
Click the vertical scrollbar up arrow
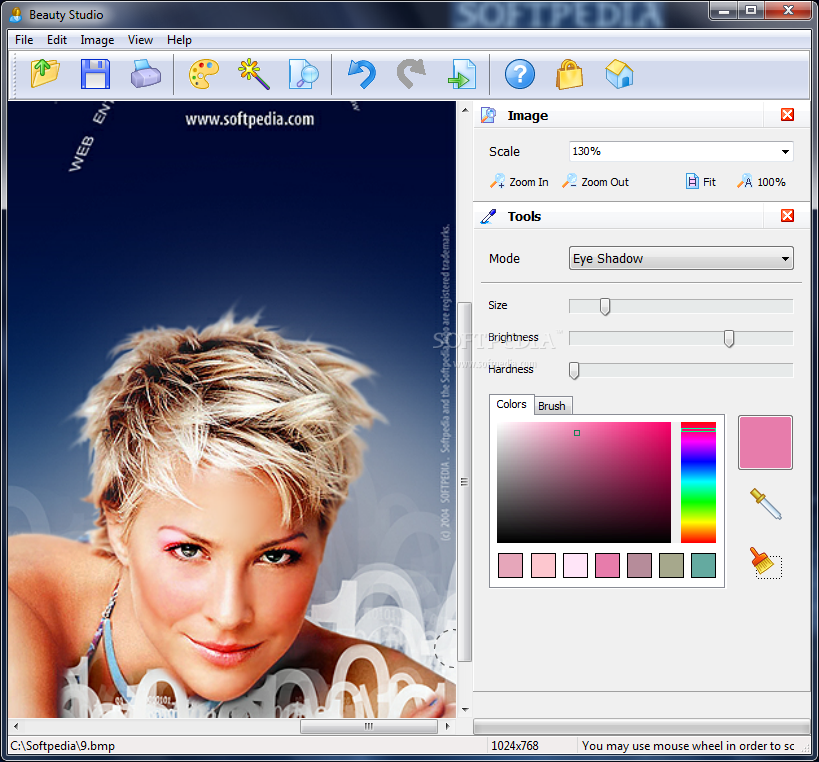(465, 110)
